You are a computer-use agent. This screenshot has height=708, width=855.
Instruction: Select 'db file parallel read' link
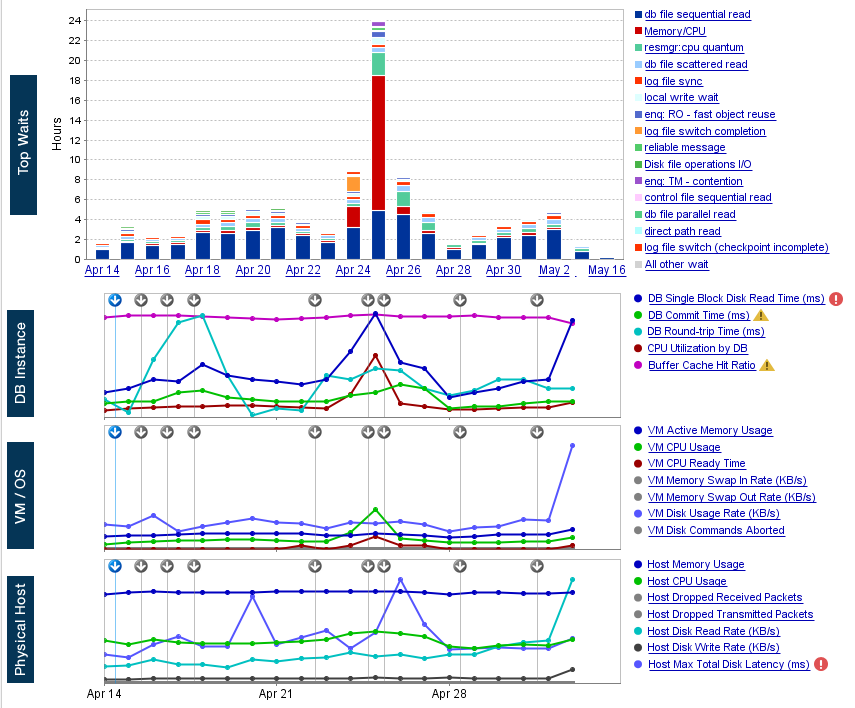690,214
